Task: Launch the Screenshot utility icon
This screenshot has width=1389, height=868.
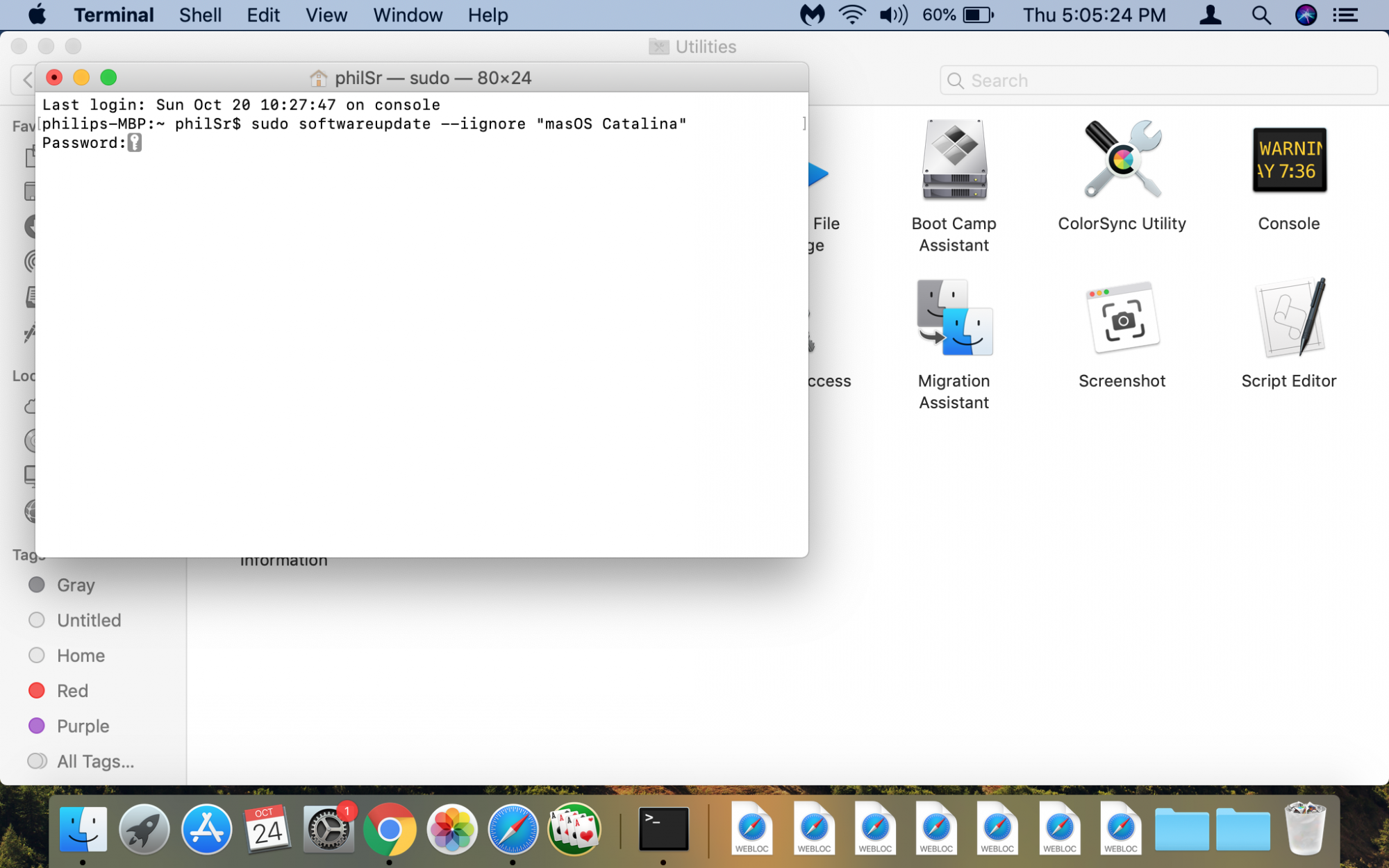Action: pos(1122,317)
